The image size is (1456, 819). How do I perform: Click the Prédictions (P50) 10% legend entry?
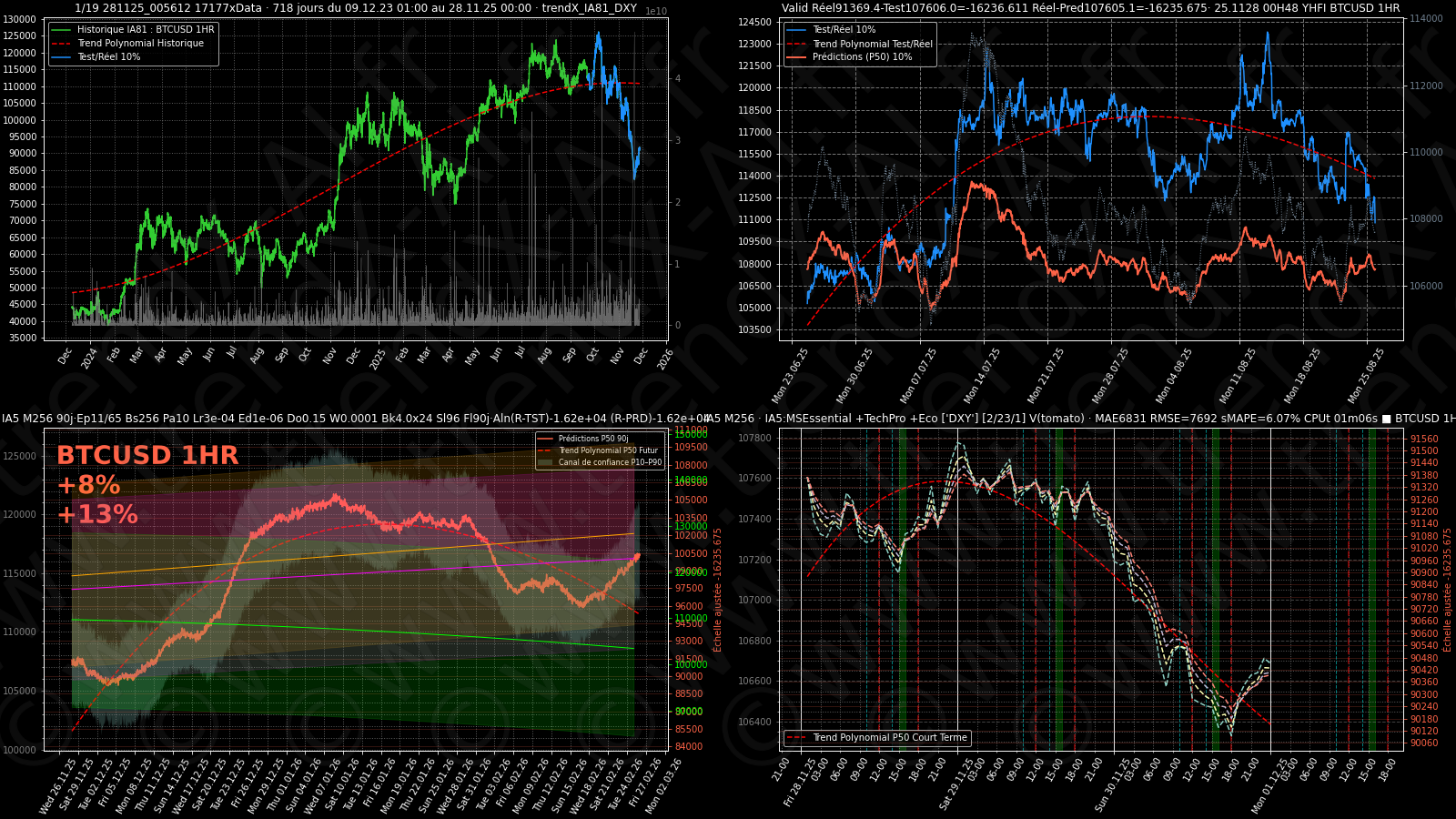click(x=861, y=56)
